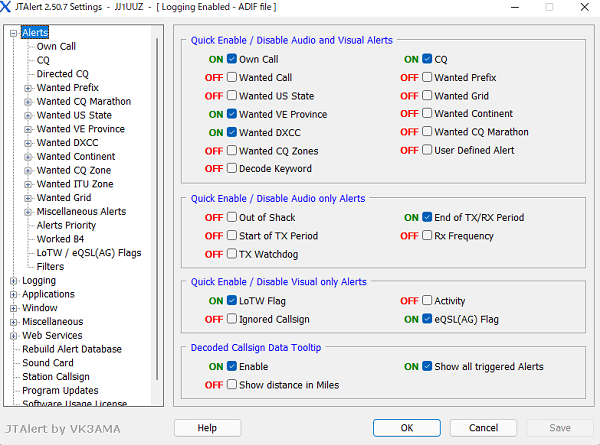Viewport: 600px width, 445px height.
Task: Expand the Logging tree section
Action: click(14, 281)
